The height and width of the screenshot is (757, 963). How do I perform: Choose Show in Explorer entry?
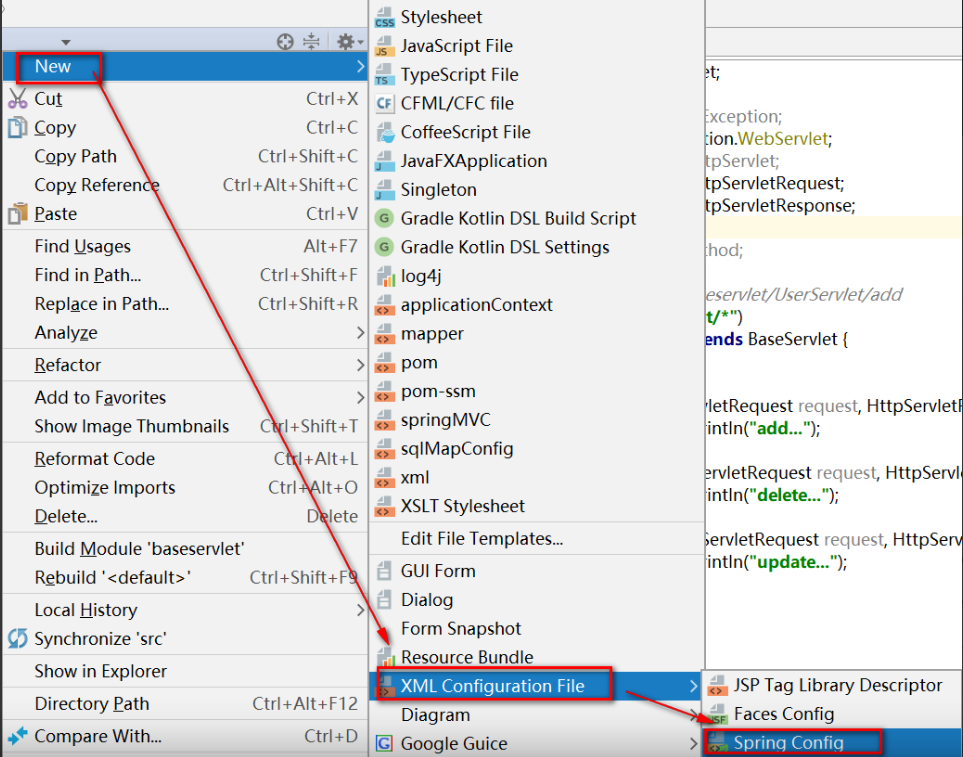click(x=185, y=671)
